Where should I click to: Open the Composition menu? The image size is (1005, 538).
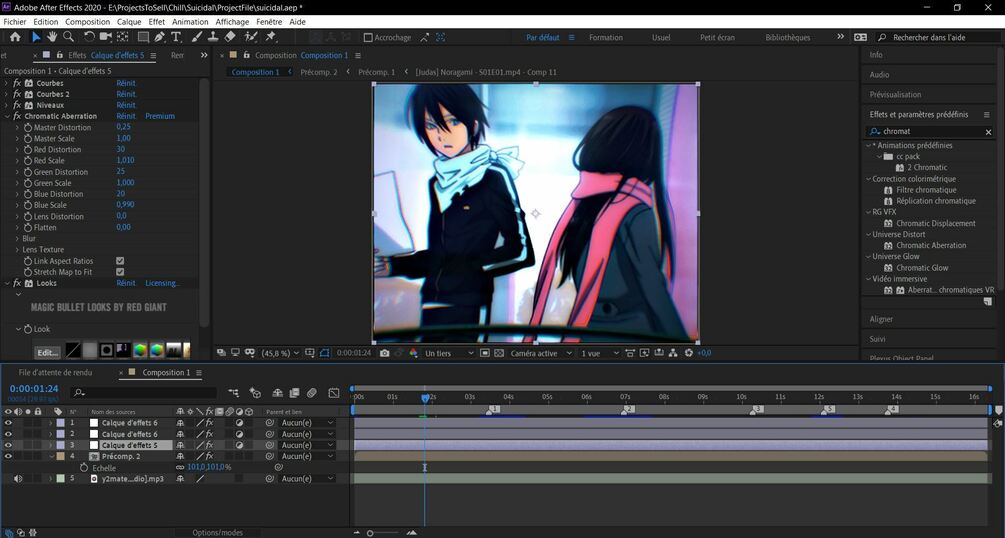(88, 22)
